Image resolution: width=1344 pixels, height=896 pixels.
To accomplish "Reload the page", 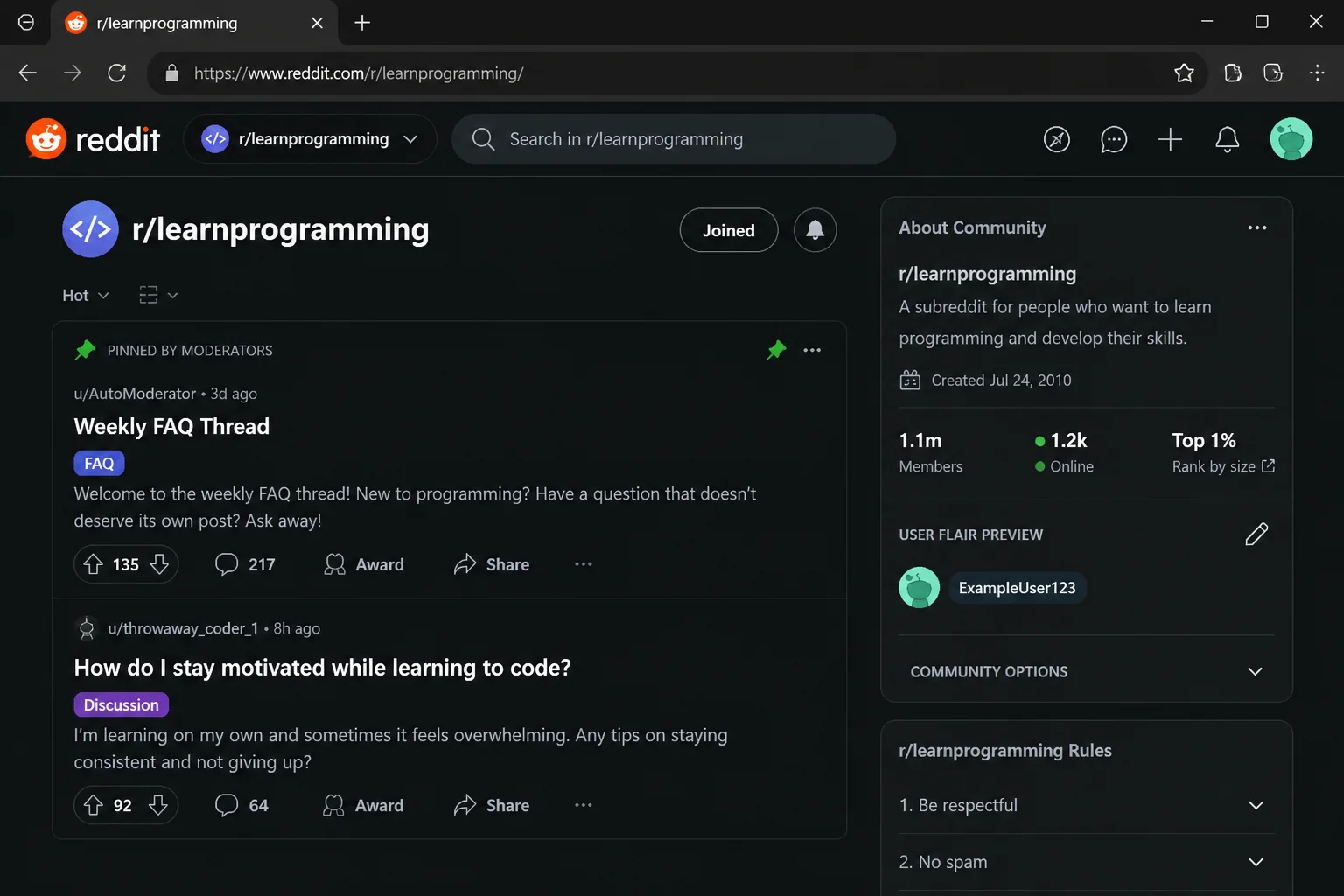I will click(116, 73).
